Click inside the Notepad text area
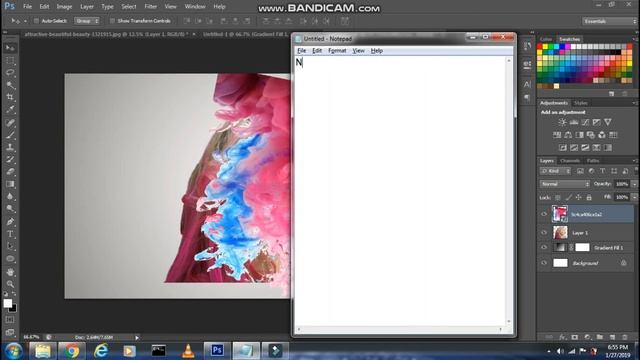Screen dimensions: 640x360 coord(400,191)
